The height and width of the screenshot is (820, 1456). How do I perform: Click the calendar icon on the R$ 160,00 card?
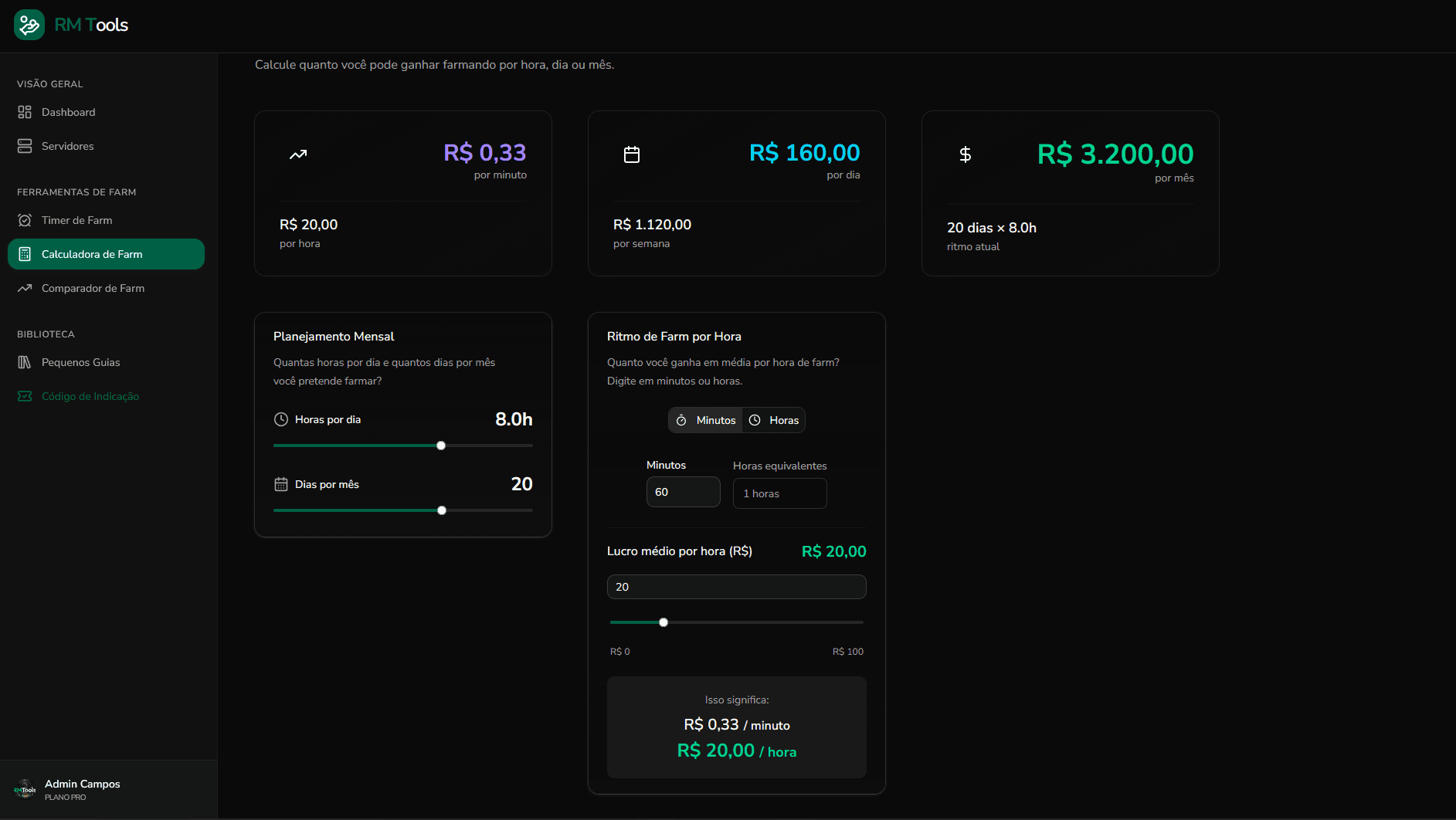click(x=632, y=154)
